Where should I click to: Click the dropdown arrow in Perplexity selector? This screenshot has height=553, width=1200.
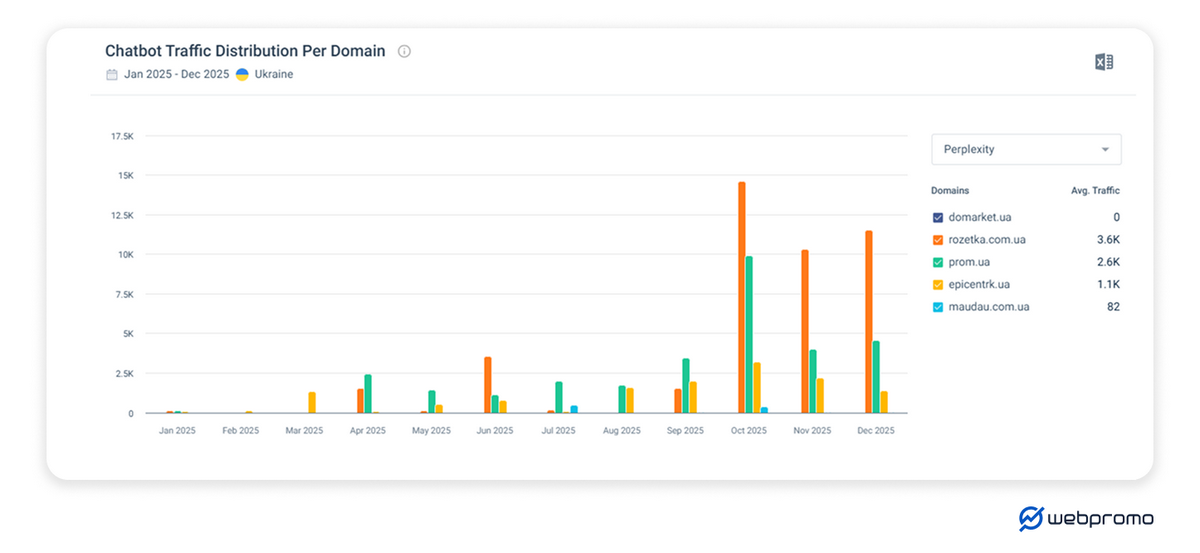1105,149
